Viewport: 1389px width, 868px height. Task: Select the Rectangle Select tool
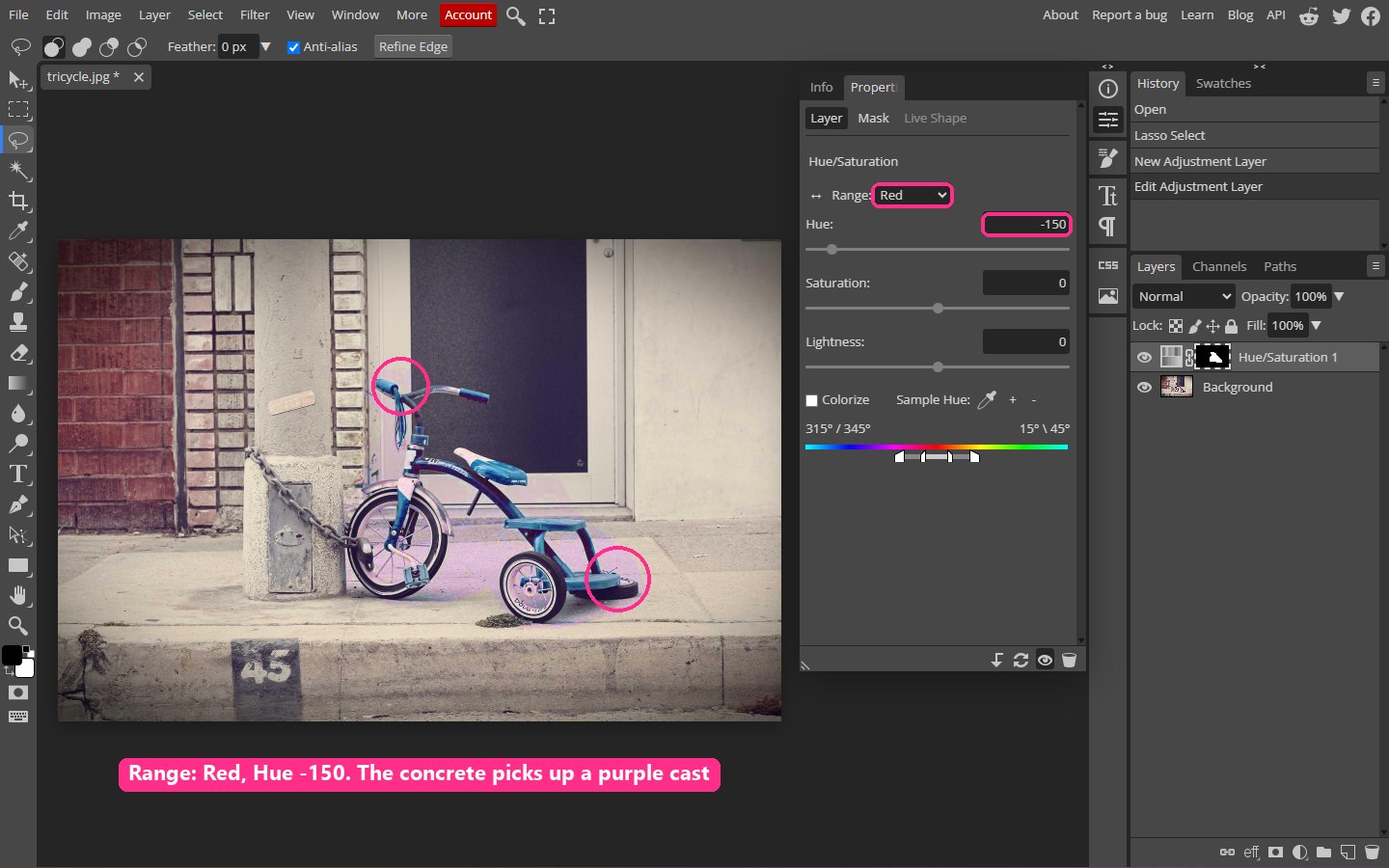[x=18, y=109]
